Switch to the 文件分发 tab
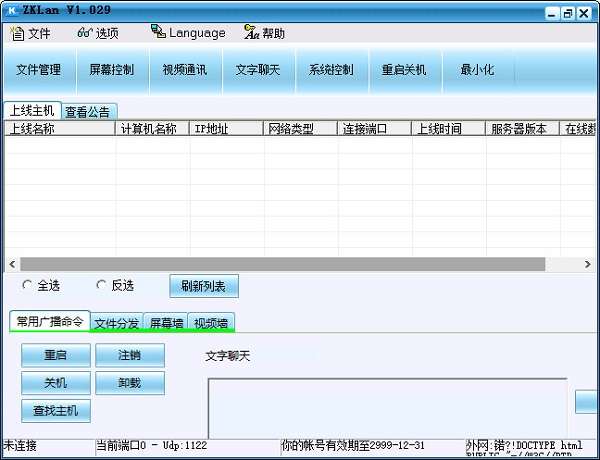This screenshot has width=600, height=460. tap(116, 323)
